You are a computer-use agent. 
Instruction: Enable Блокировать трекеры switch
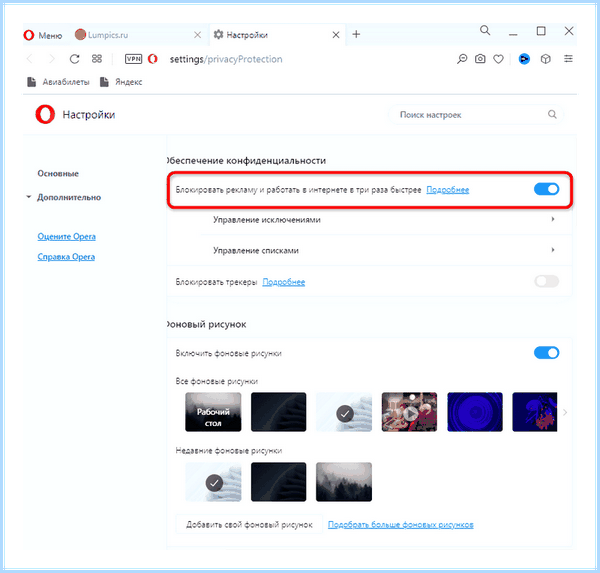546,281
